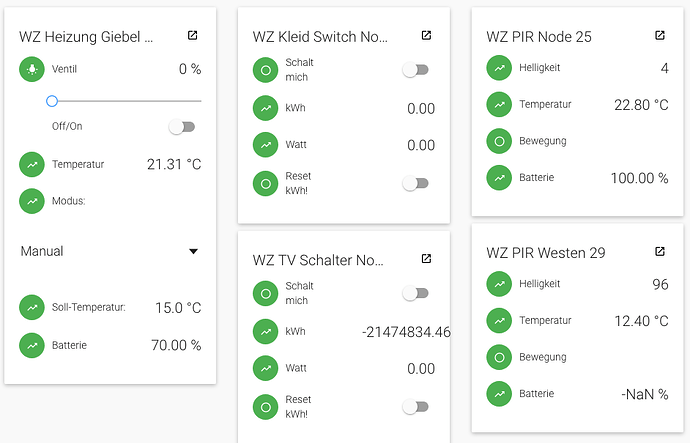Open external link icon on WZ PIR Node 25

(660, 36)
